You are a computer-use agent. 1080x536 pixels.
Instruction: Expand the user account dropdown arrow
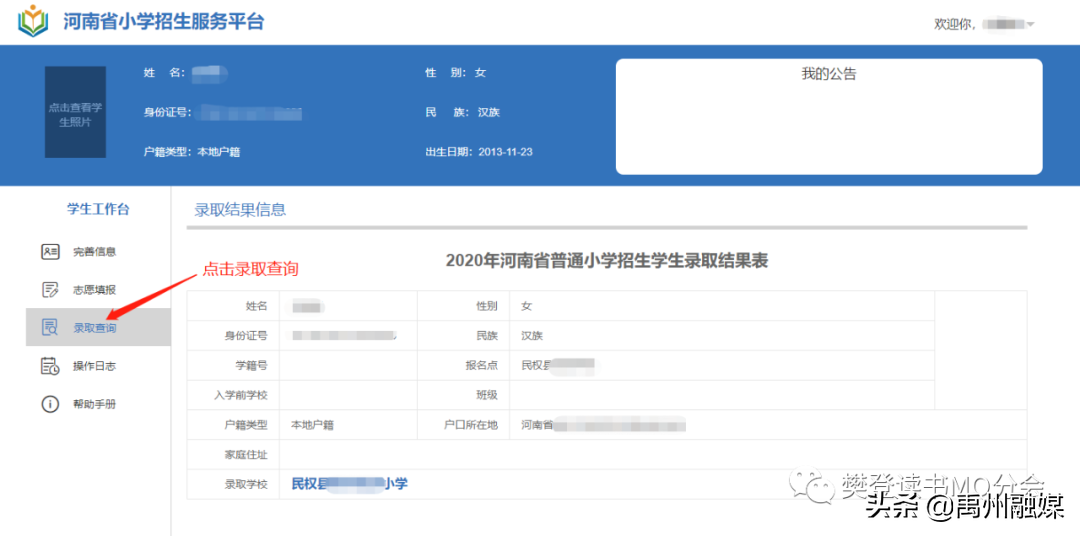[x=1030, y=24]
